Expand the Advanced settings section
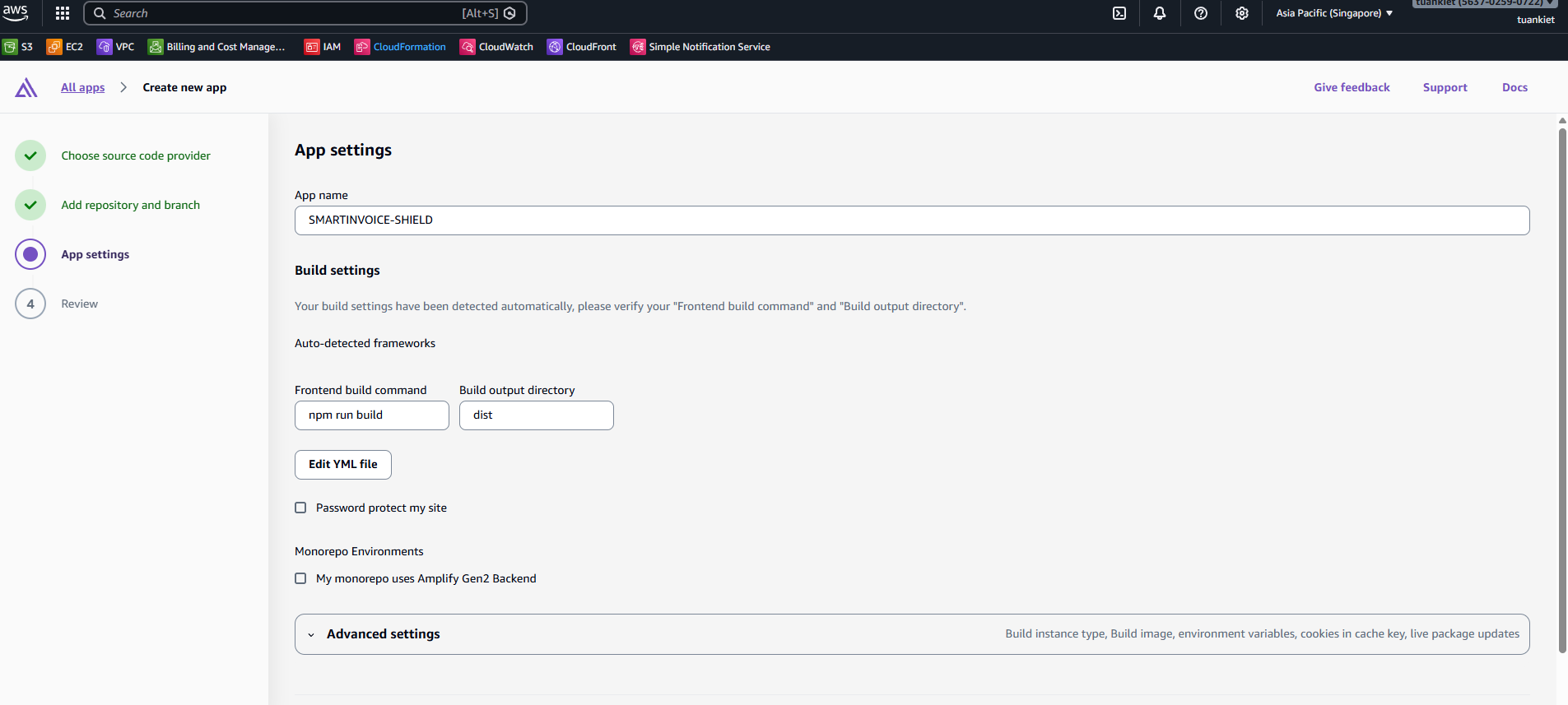Viewport: 1568px width, 705px height. pyautogui.click(x=383, y=634)
